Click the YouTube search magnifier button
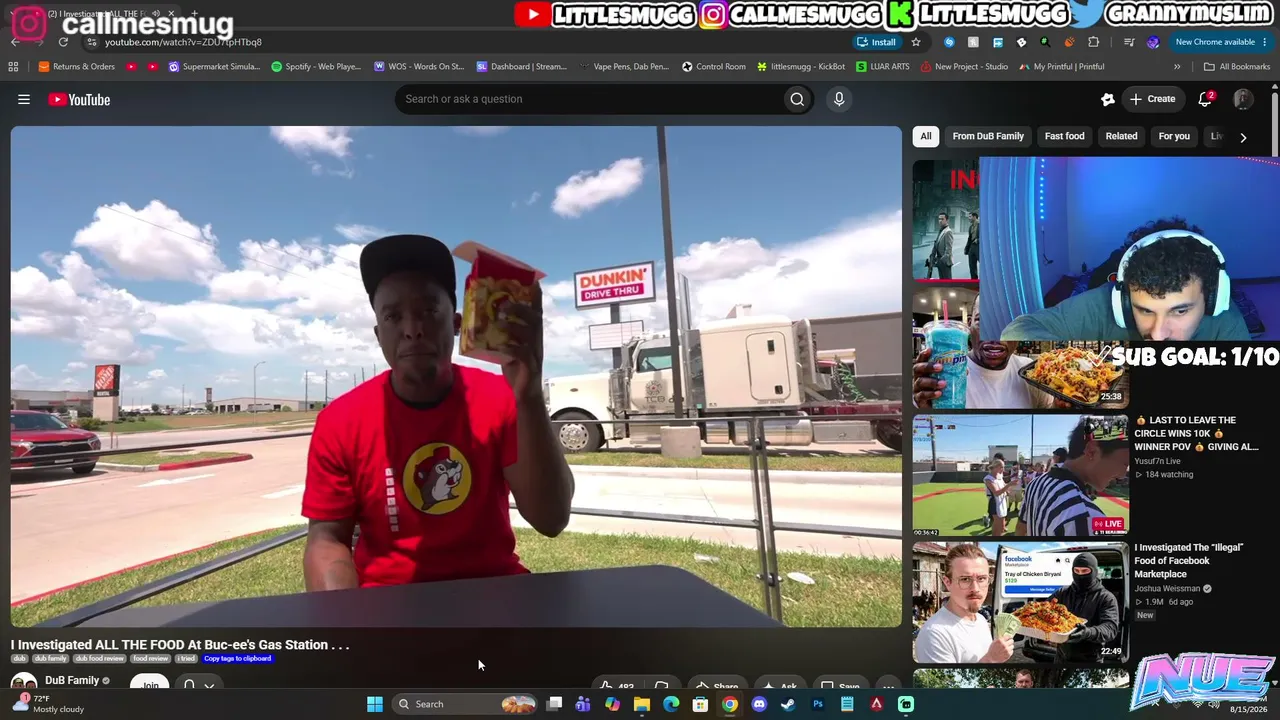This screenshot has width=1280, height=720. coord(797,99)
